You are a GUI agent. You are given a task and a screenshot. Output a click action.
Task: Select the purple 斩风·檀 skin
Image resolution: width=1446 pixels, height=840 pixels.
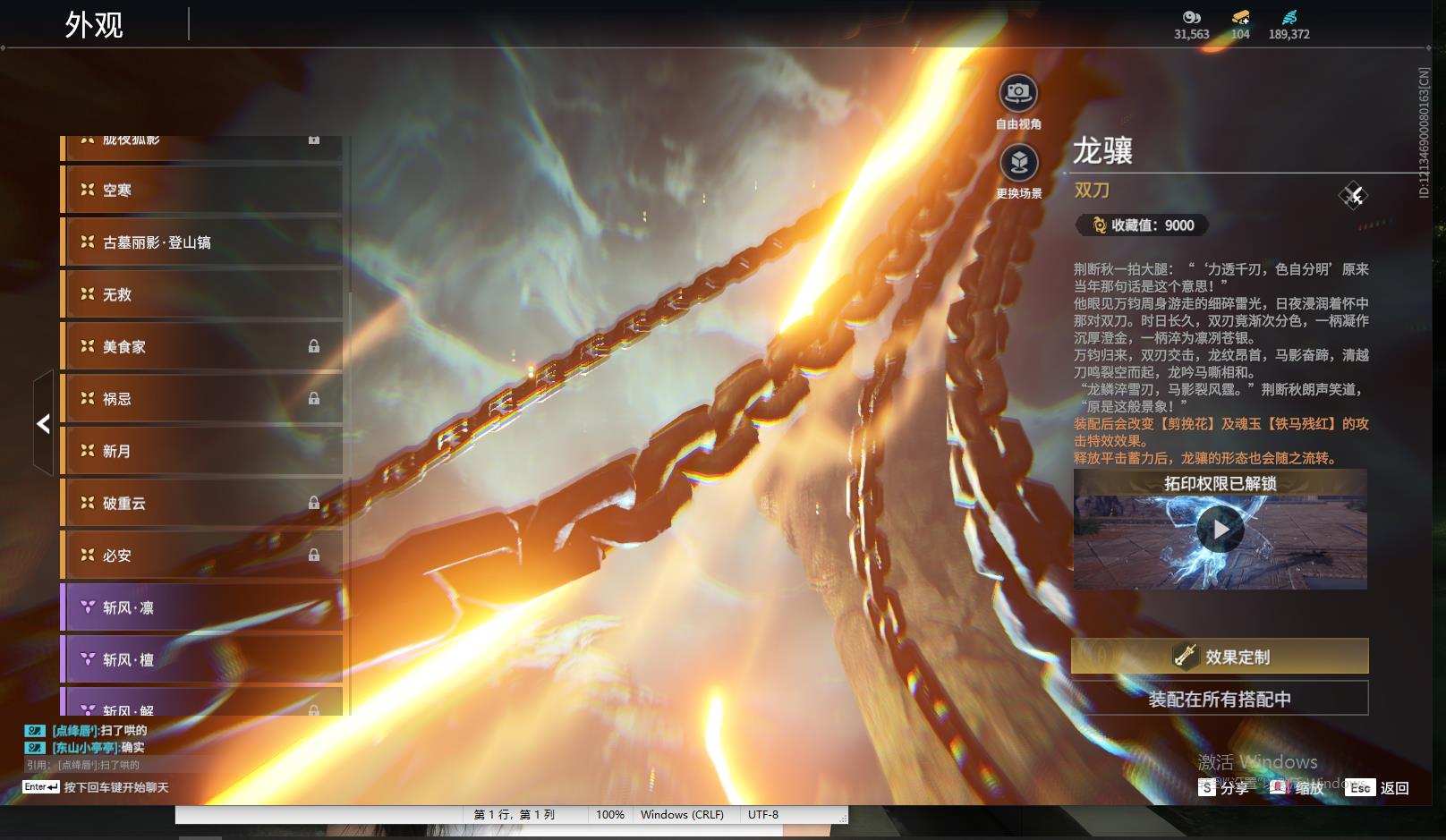pos(201,659)
